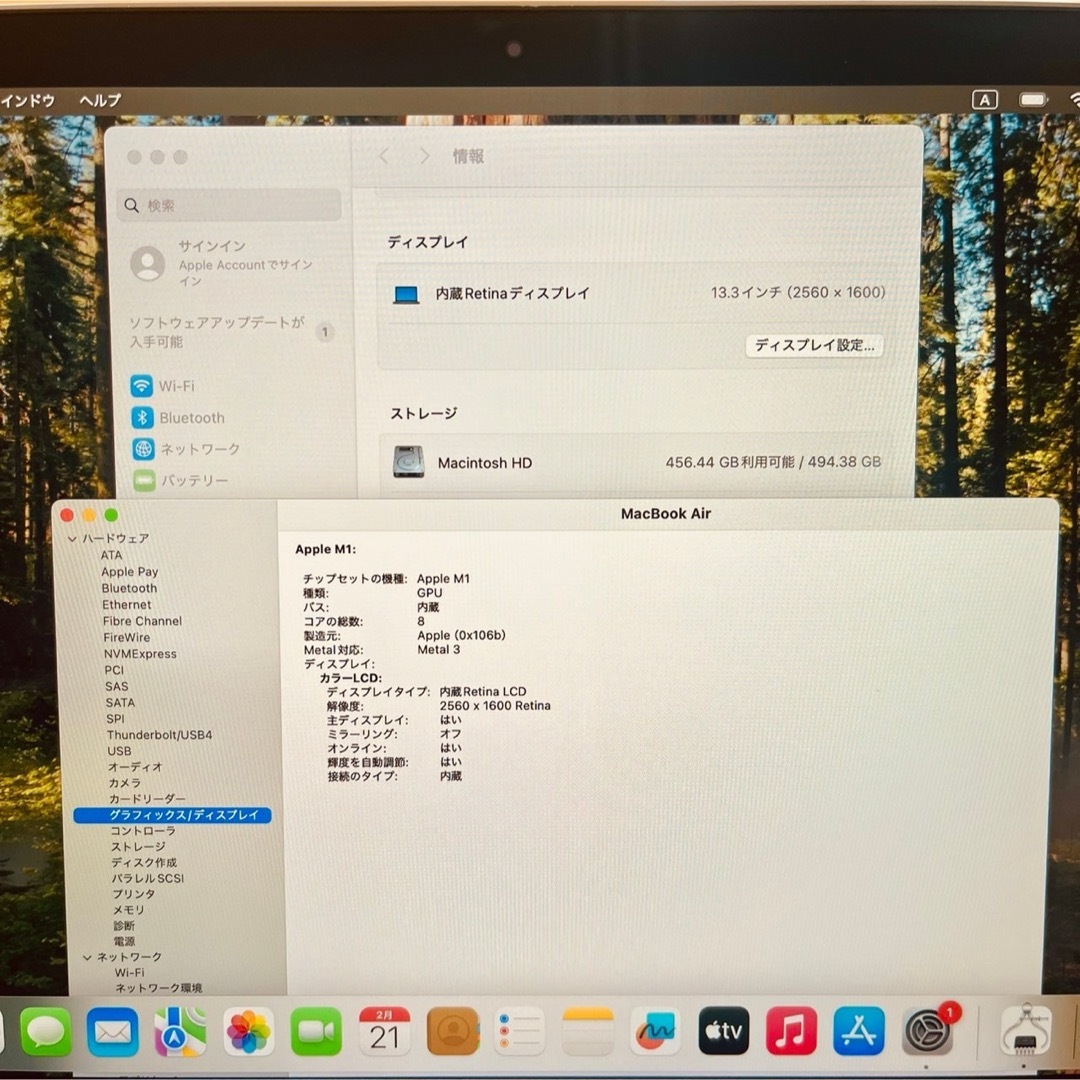Select Ethernet in the hardware list
The height and width of the screenshot is (1080, 1080).
pos(127,605)
